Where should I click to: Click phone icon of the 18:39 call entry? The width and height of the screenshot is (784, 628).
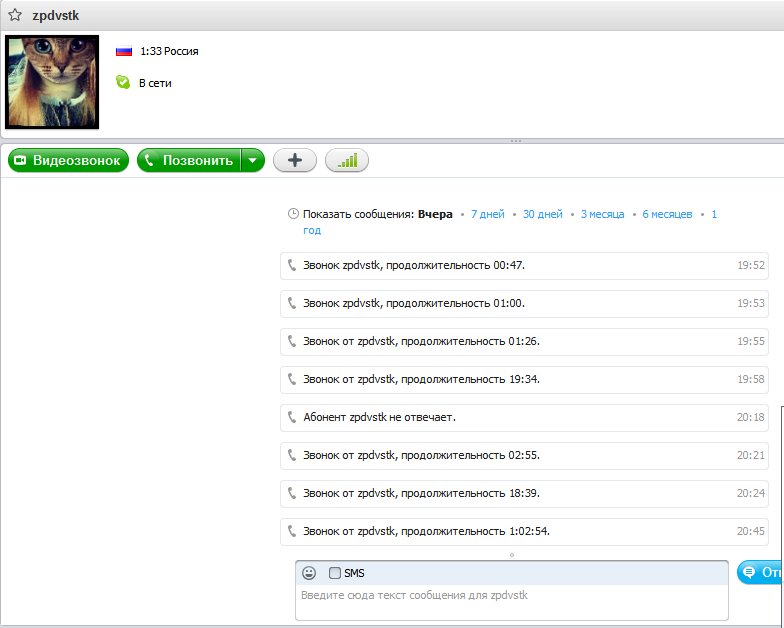pyautogui.click(x=292, y=493)
